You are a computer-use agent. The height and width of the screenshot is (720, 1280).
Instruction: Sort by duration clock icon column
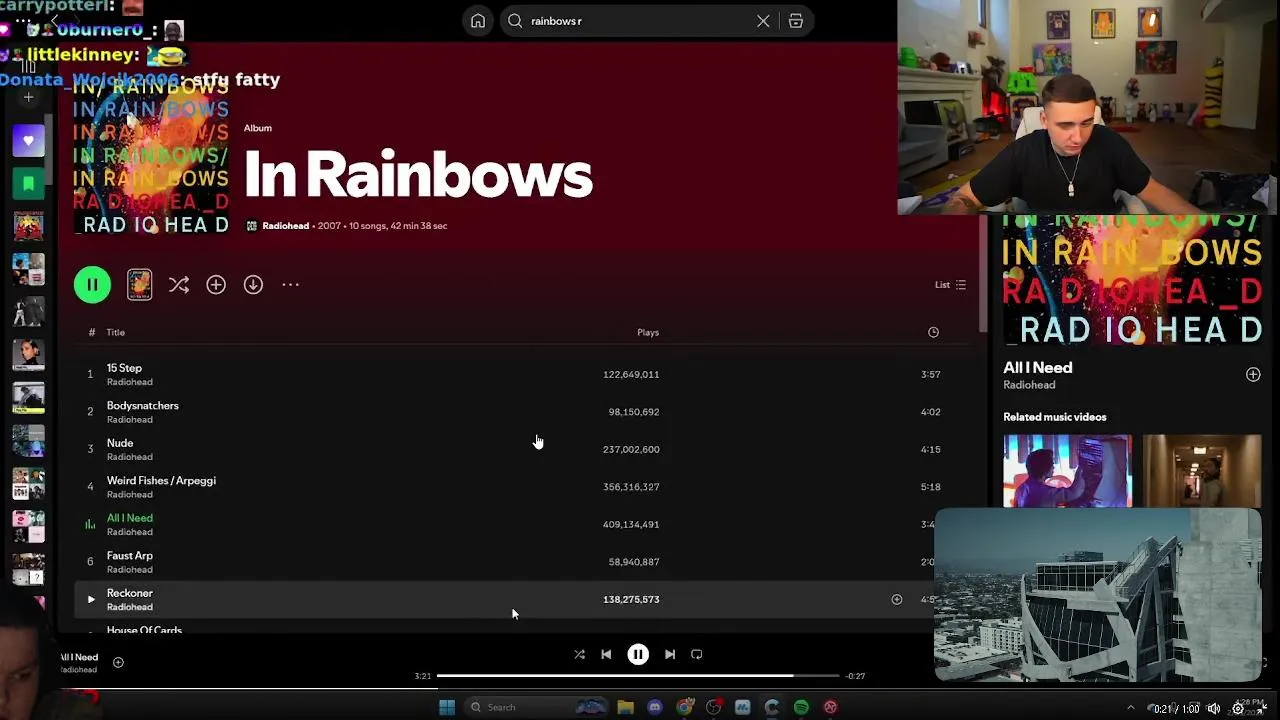tap(933, 332)
